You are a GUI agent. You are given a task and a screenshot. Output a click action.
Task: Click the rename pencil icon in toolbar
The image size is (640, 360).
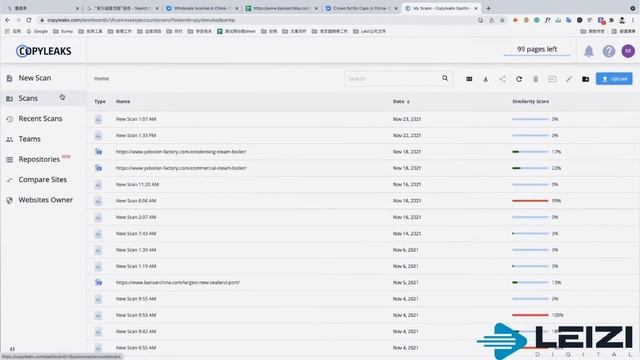pyautogui.click(x=569, y=79)
